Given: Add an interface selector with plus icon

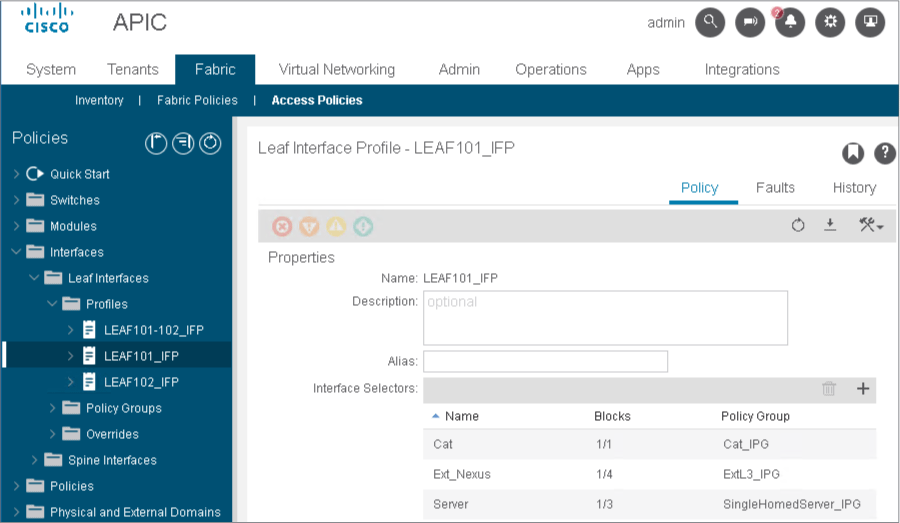Looking at the screenshot, I should coord(863,389).
